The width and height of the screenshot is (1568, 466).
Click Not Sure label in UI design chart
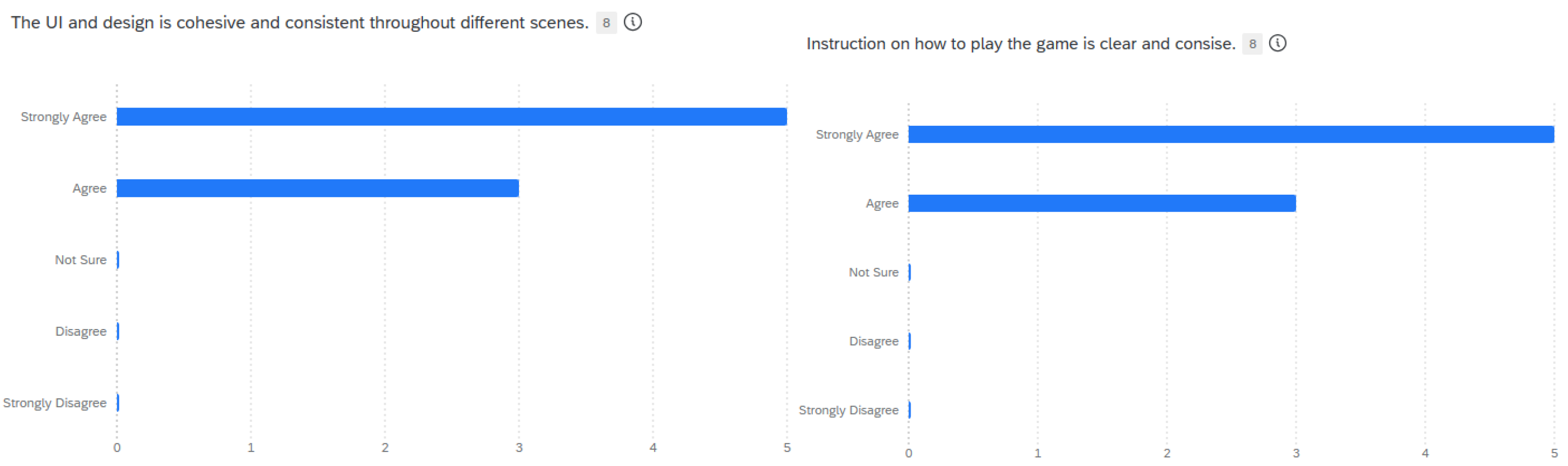coord(80,260)
